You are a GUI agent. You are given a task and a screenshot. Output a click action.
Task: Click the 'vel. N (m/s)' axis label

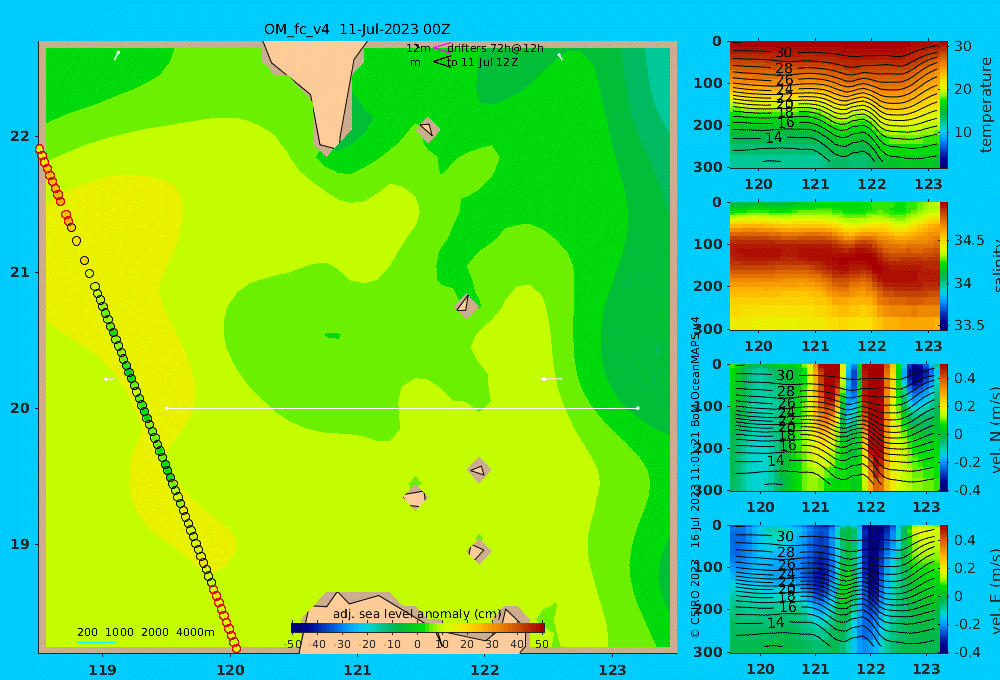(995, 429)
